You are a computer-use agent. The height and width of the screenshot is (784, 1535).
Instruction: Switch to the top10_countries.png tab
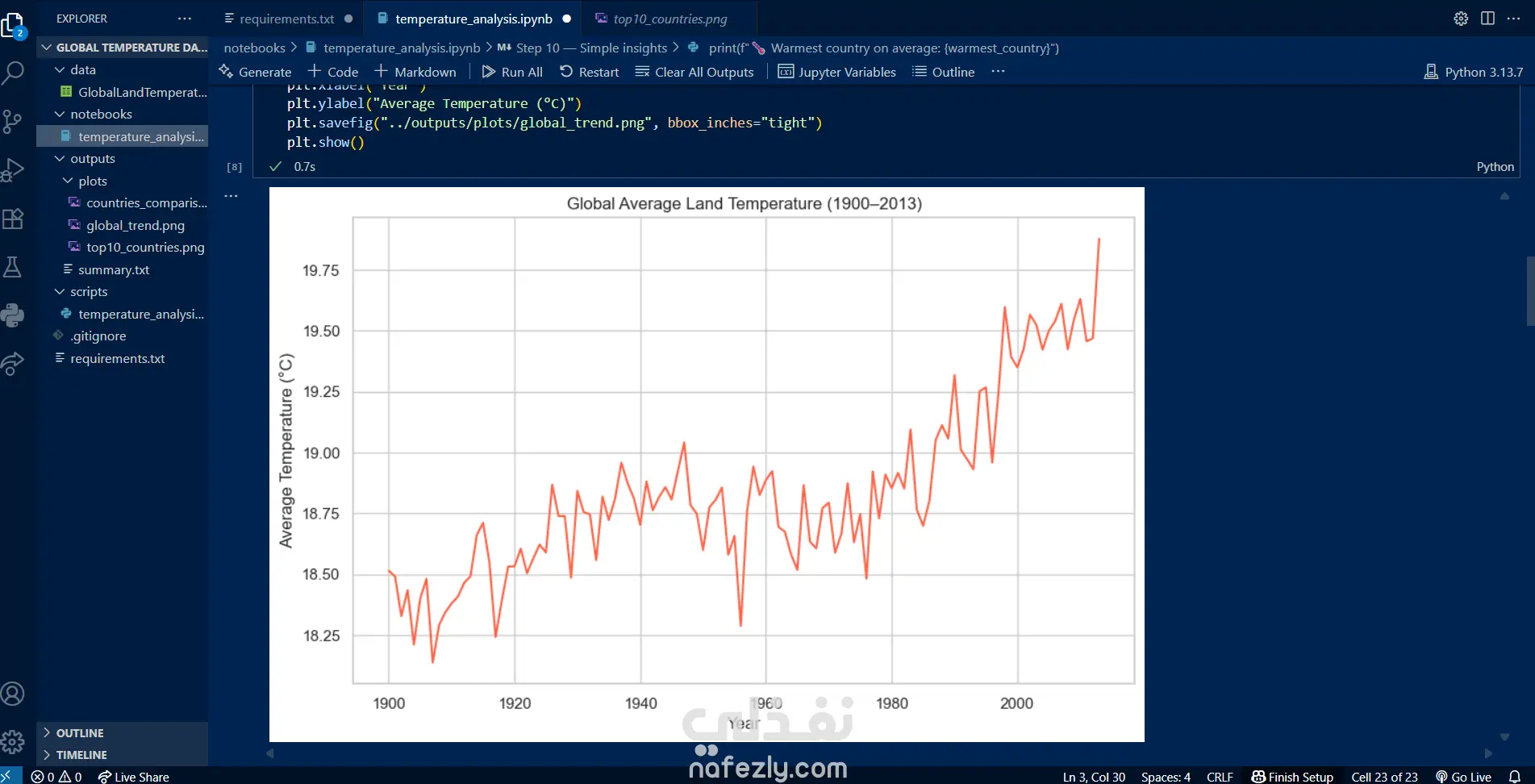click(669, 19)
